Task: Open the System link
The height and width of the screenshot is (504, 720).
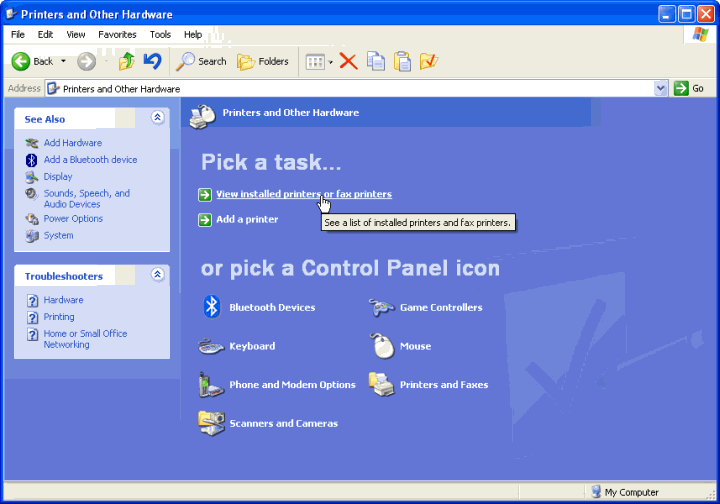Action: (x=58, y=235)
